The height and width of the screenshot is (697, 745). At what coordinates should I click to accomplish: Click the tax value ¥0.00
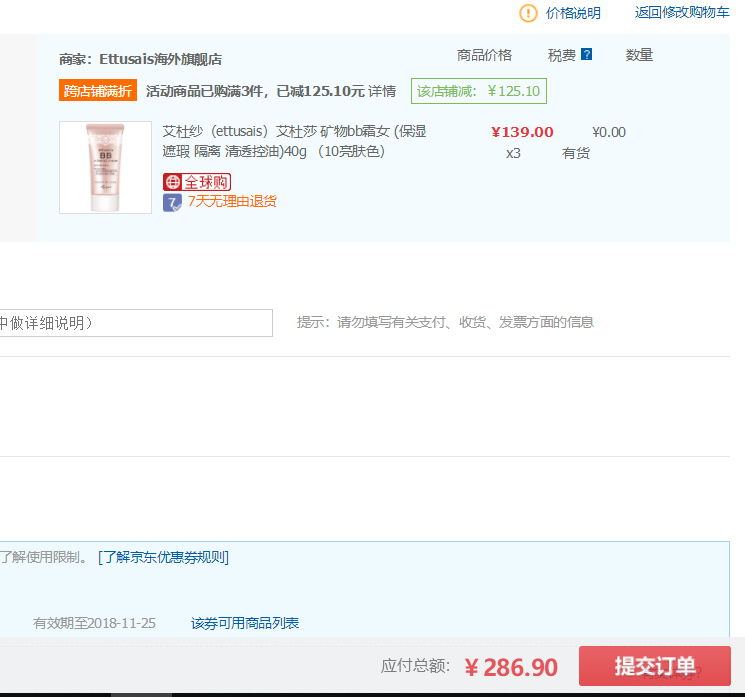(609, 132)
